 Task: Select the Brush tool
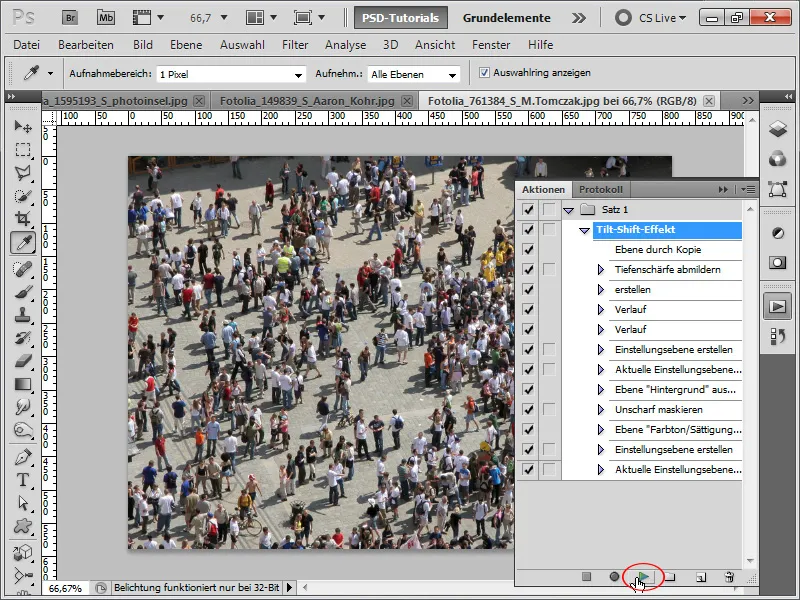[x=23, y=292]
